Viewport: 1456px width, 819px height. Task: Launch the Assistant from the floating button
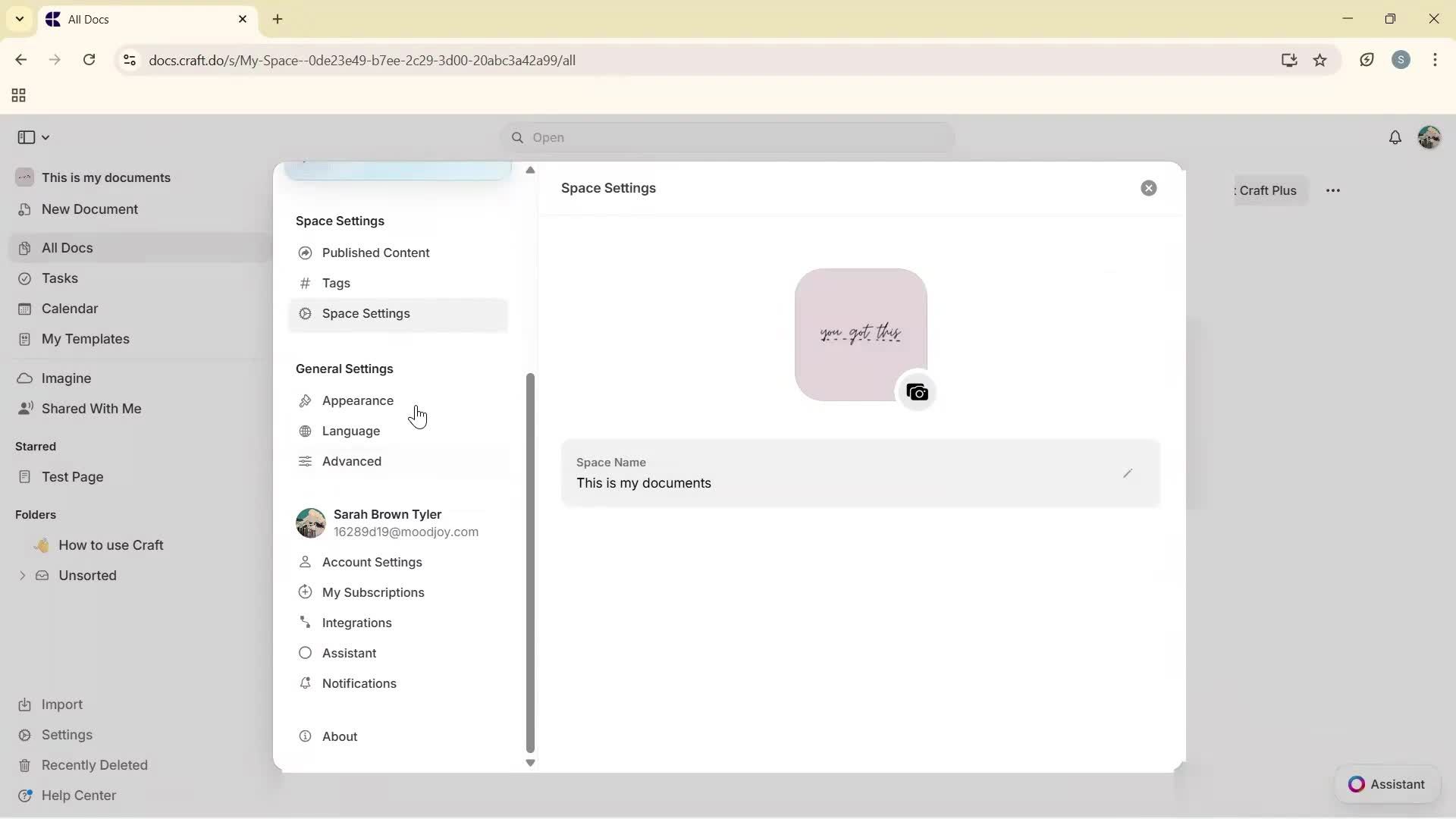1388,784
